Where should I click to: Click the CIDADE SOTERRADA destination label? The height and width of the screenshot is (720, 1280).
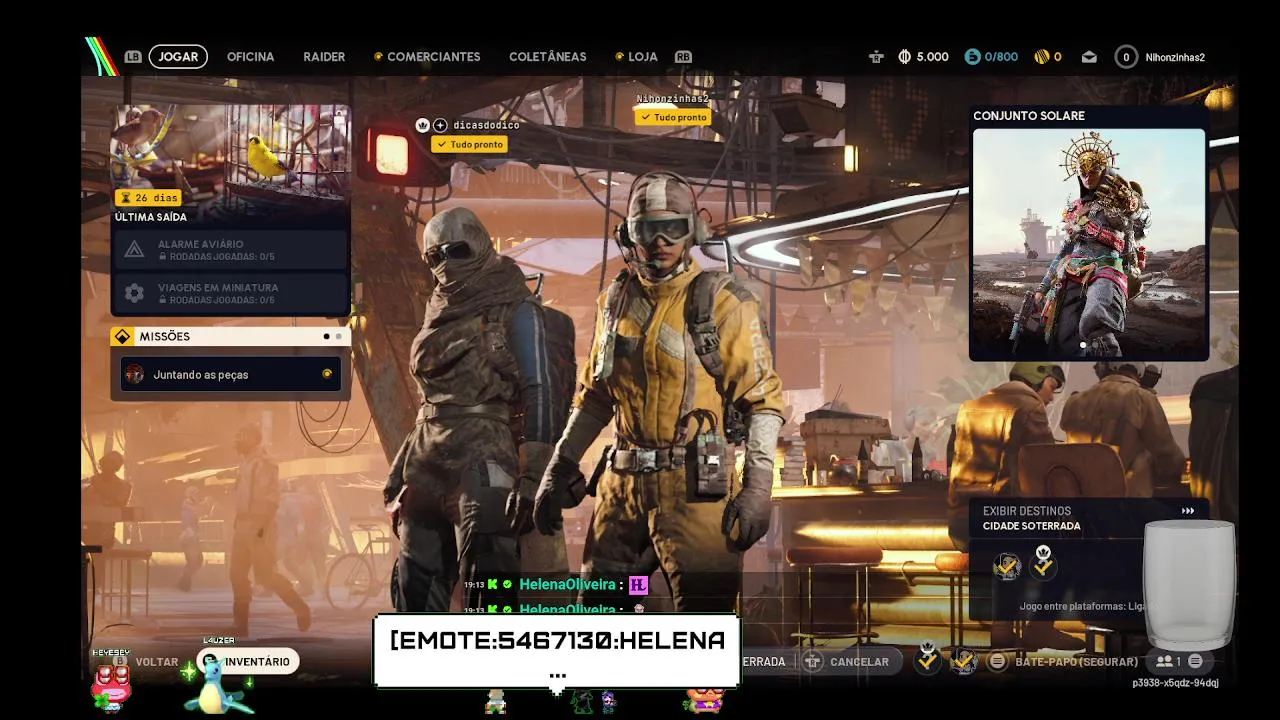click(x=1031, y=526)
